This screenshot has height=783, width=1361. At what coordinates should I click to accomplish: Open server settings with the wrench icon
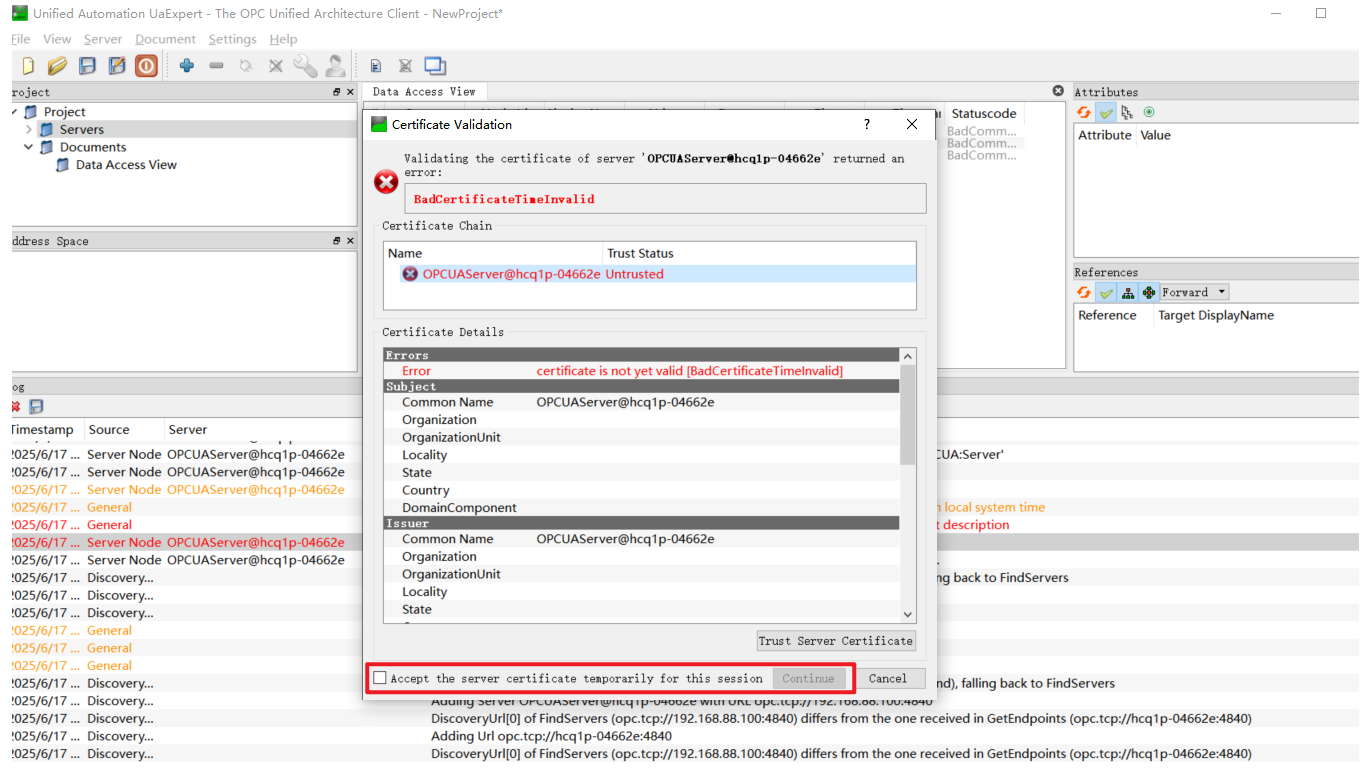click(x=306, y=66)
